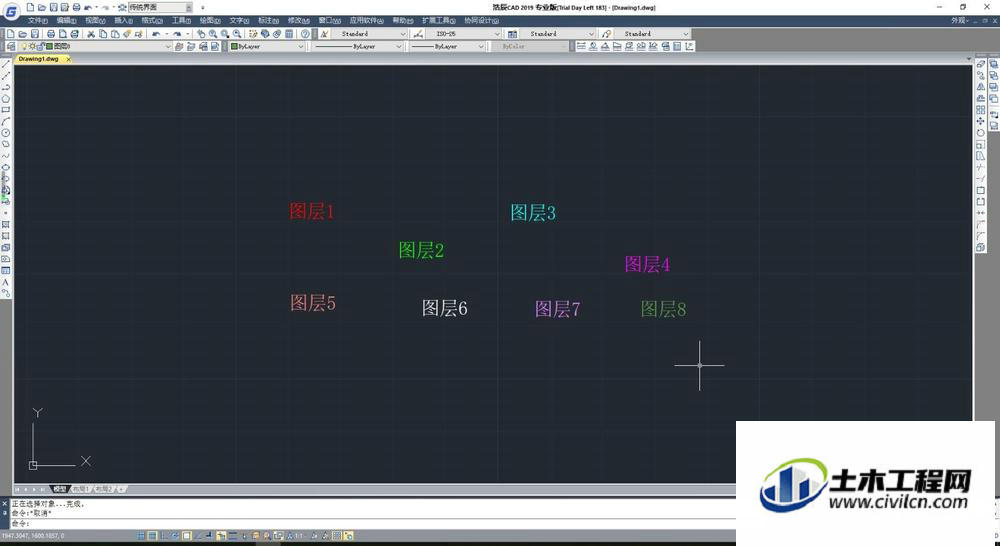The height and width of the screenshot is (546, 1000).
Task: Click the previous layer icon beside layer dropdown
Action: click(191, 47)
